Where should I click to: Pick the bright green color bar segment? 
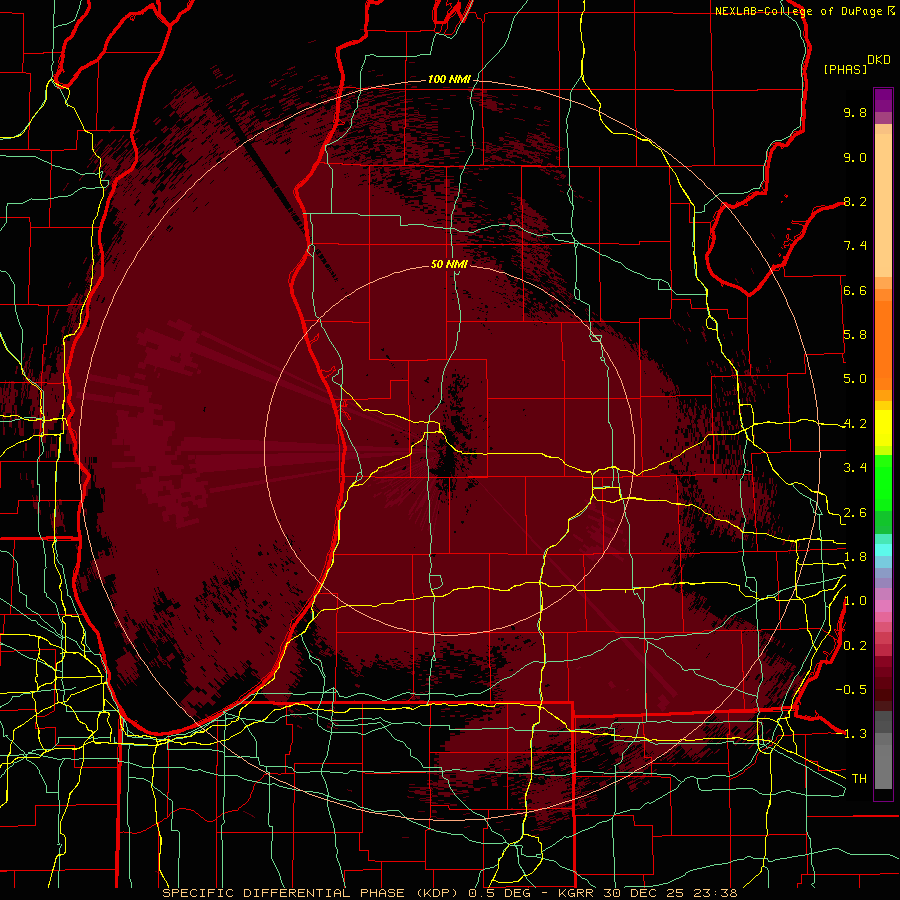click(883, 484)
